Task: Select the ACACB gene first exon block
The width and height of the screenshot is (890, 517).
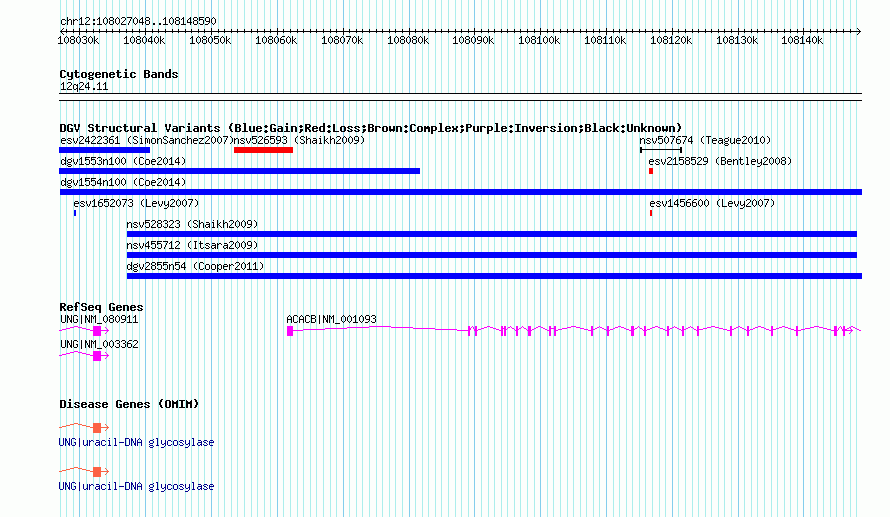Action: click(290, 331)
